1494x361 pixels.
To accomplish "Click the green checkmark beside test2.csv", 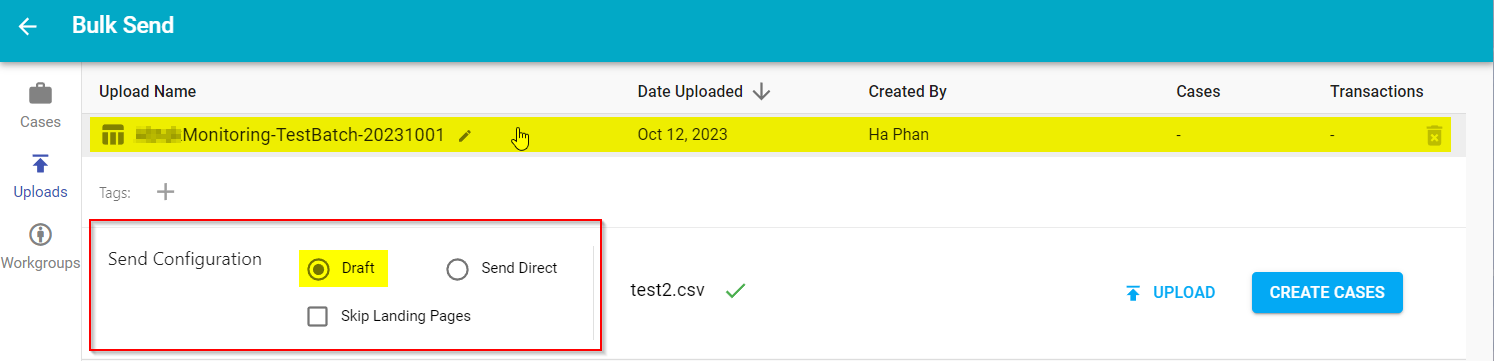I will tap(736, 291).
